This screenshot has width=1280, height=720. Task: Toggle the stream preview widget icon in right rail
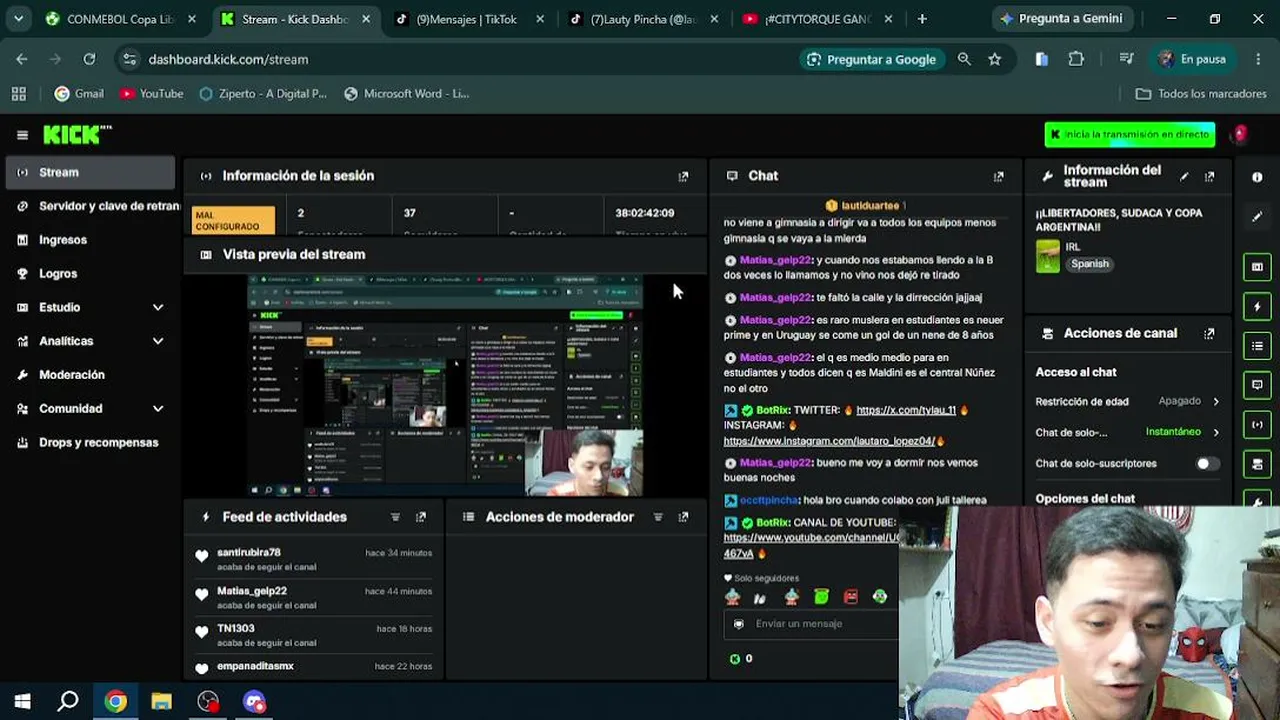coord(1257,267)
